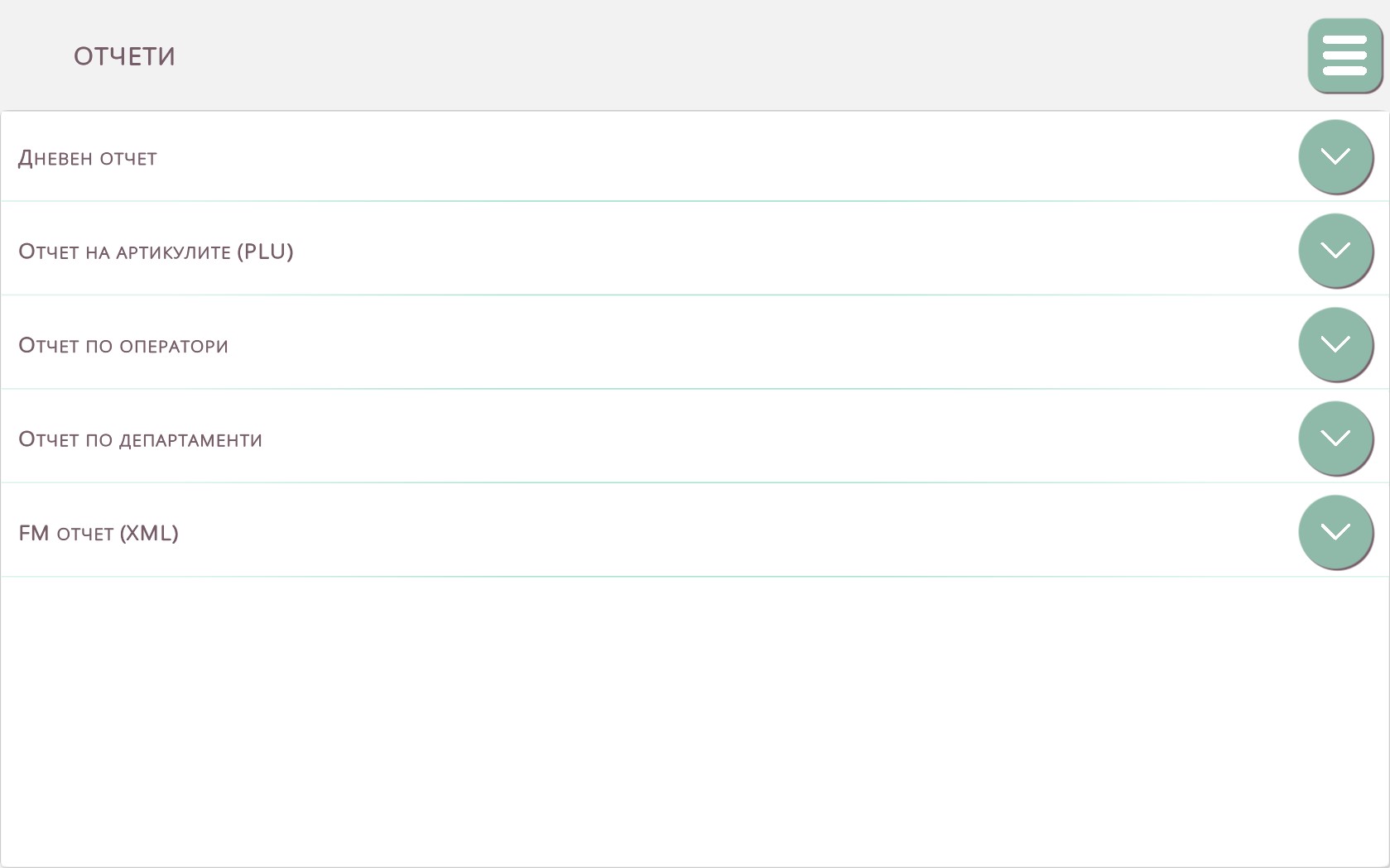Click the chevron icon beside FM отчет (XML)

tap(1335, 531)
